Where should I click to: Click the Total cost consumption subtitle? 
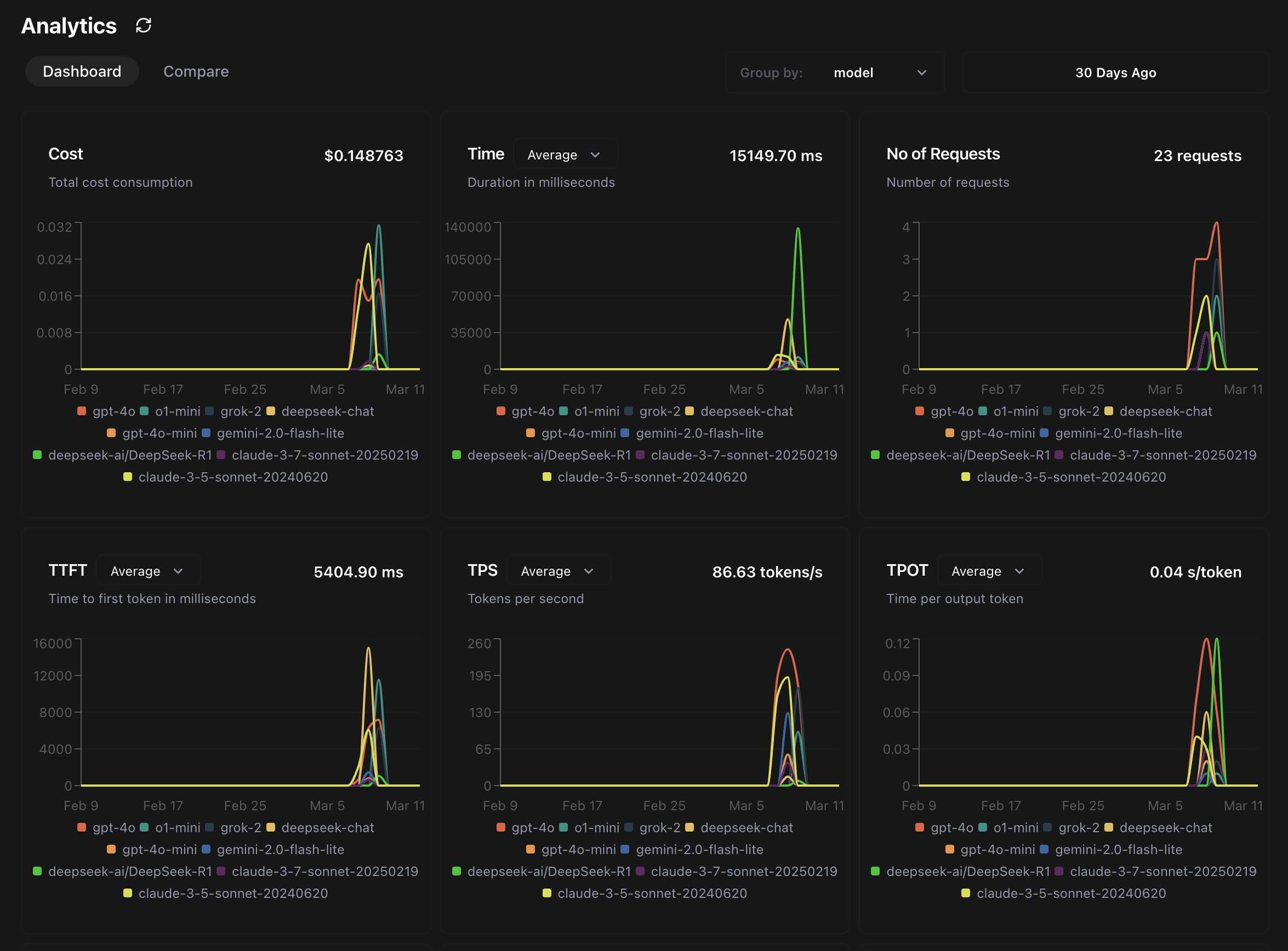(121, 182)
